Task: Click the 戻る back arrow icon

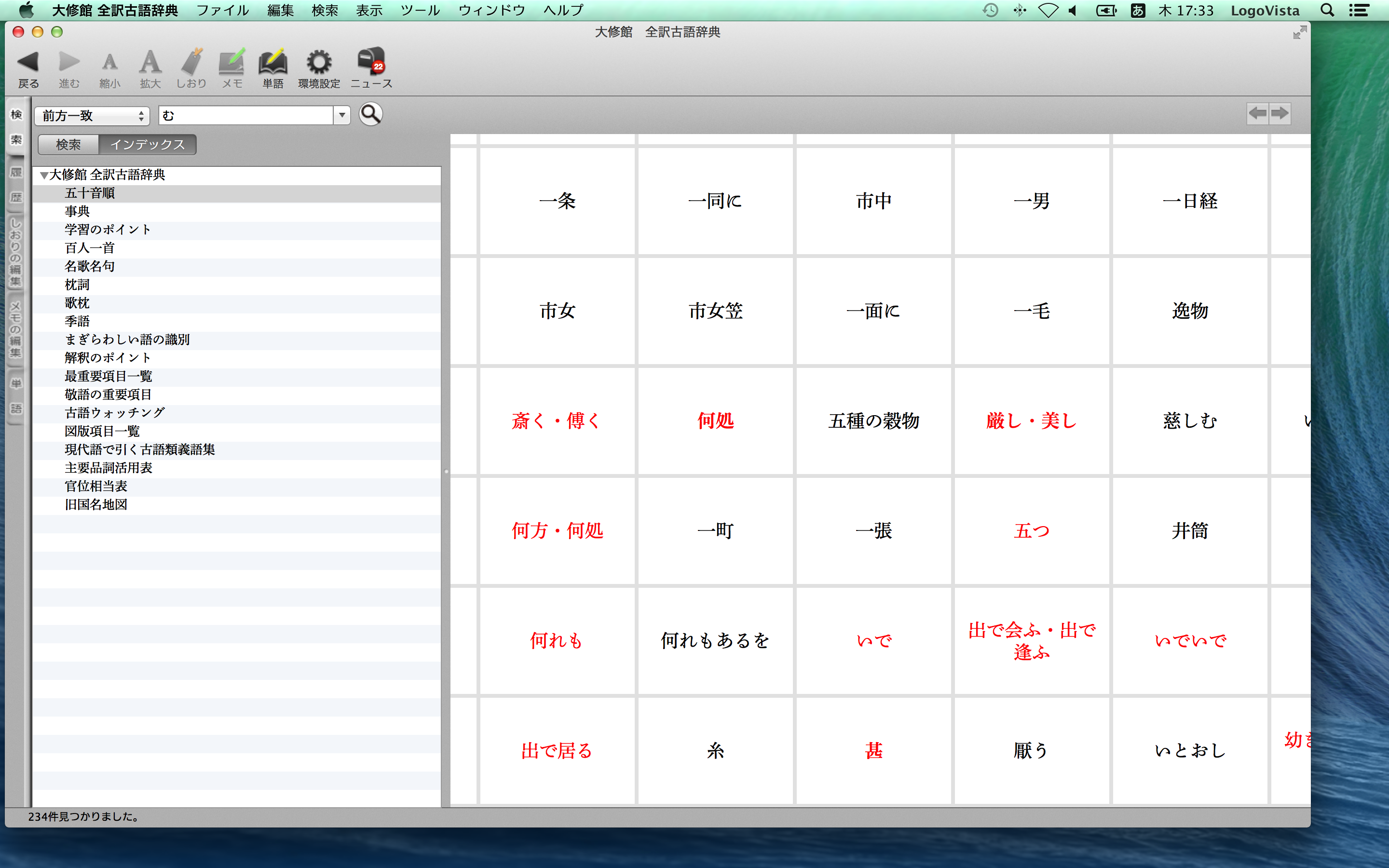Action: (x=27, y=62)
